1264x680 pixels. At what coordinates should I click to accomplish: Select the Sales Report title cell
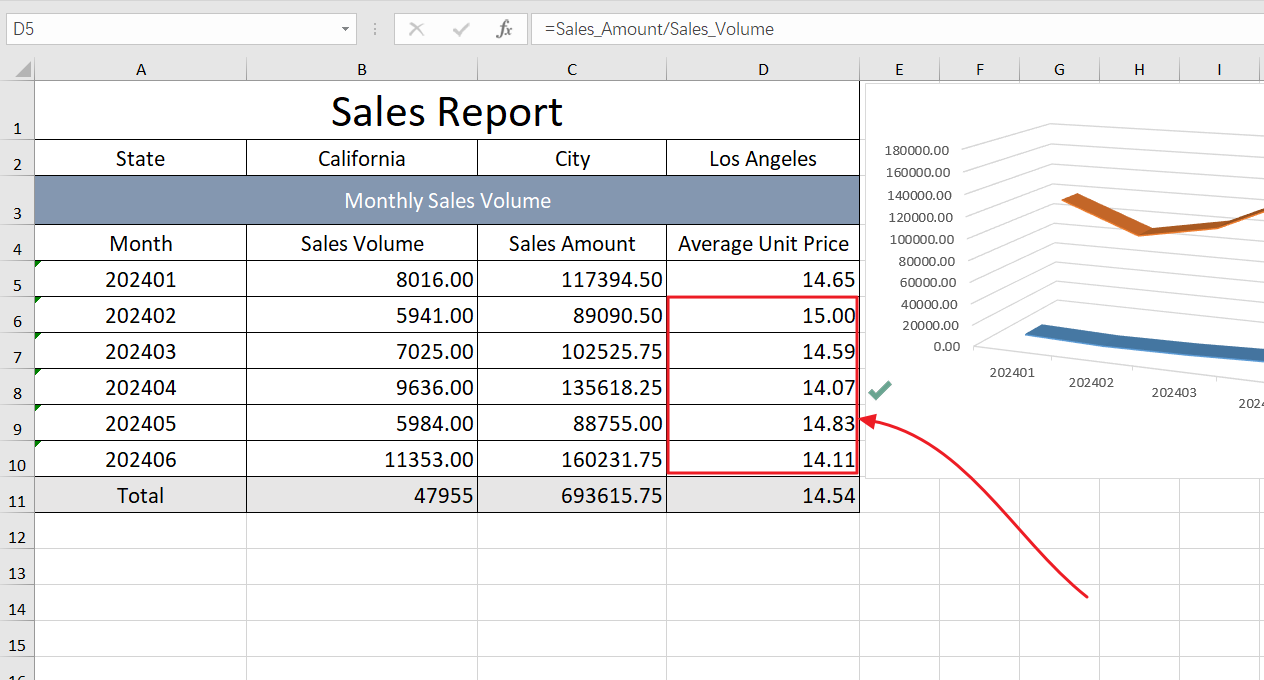pyautogui.click(x=446, y=111)
